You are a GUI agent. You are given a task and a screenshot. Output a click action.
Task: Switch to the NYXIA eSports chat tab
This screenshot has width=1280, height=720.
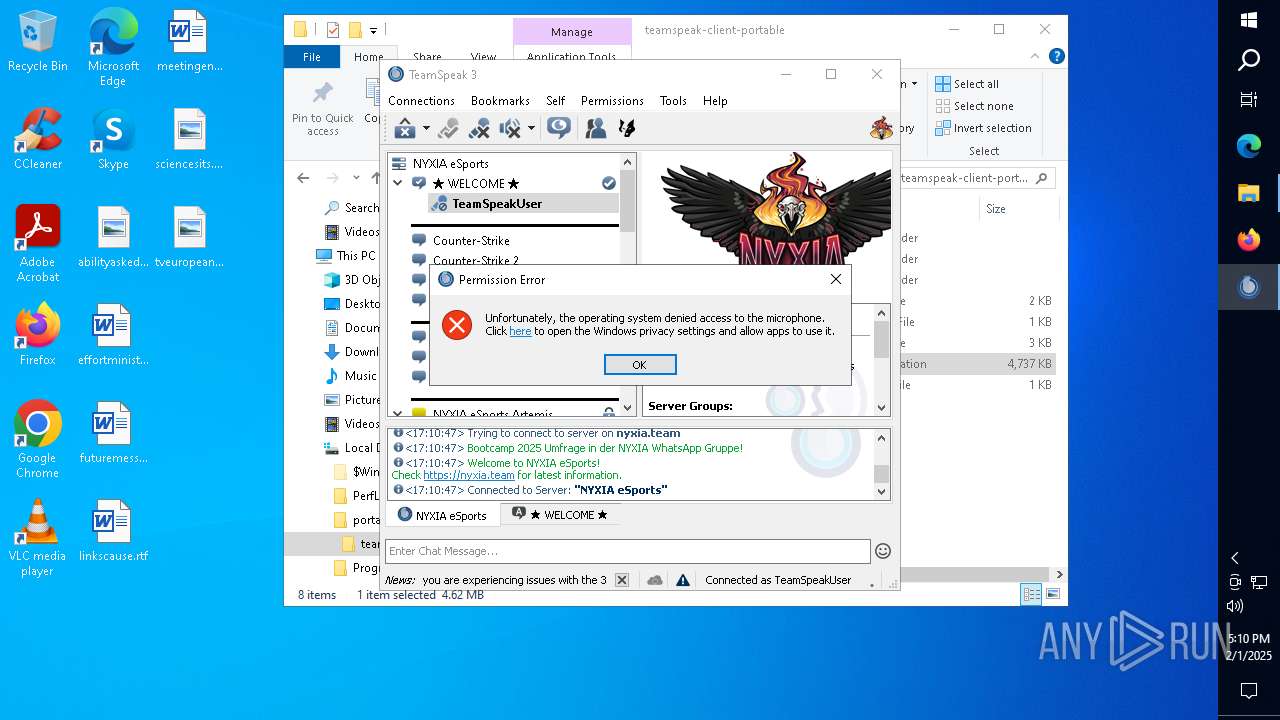(x=441, y=515)
